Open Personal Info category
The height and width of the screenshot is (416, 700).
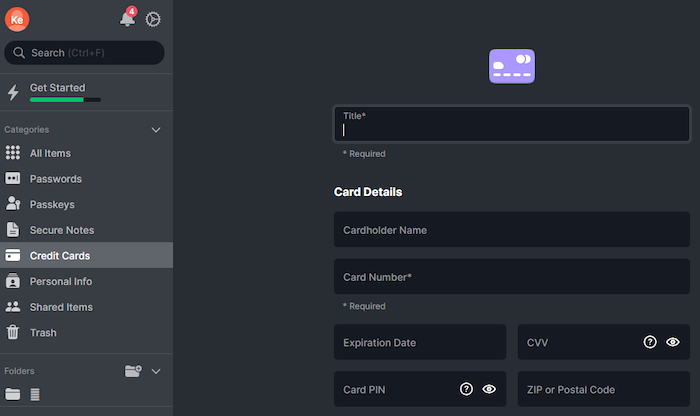(87, 281)
